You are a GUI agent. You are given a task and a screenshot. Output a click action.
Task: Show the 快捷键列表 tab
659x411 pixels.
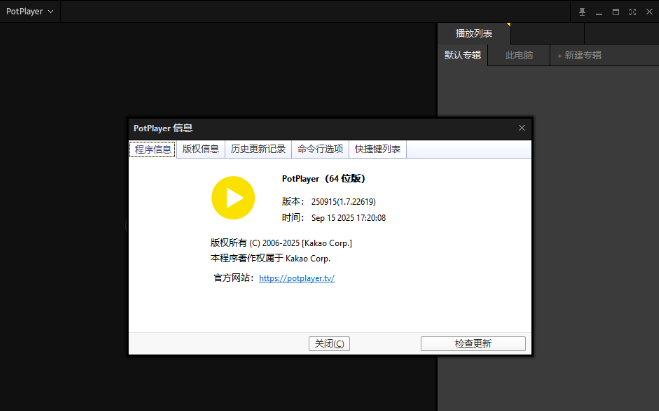pyautogui.click(x=377, y=149)
